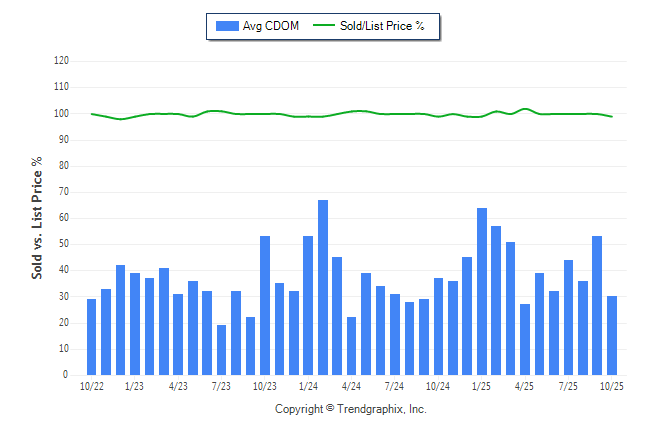
Task: Select the 1/25 bar in the chart
Action: [x=482, y=291]
